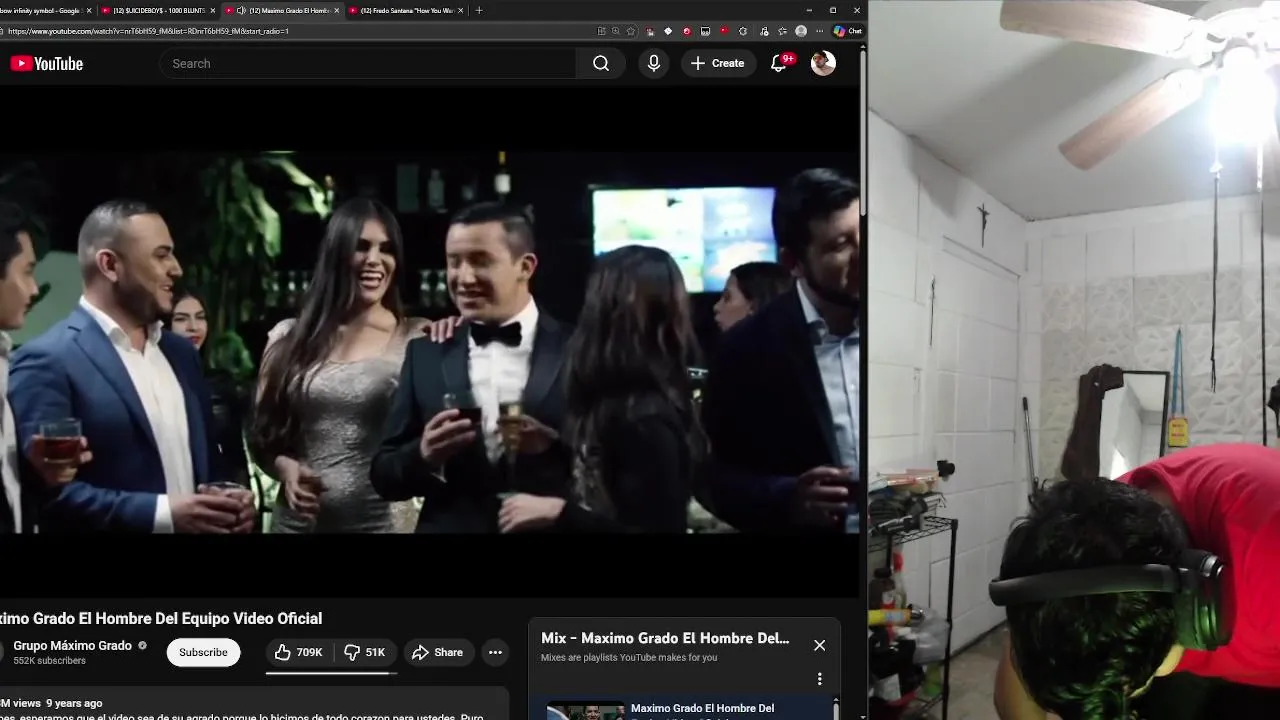Image resolution: width=1280 pixels, height=720 pixels.
Task: Click the audio-playing speaker icon on the Maximo Grado tab
Action: [x=241, y=10]
